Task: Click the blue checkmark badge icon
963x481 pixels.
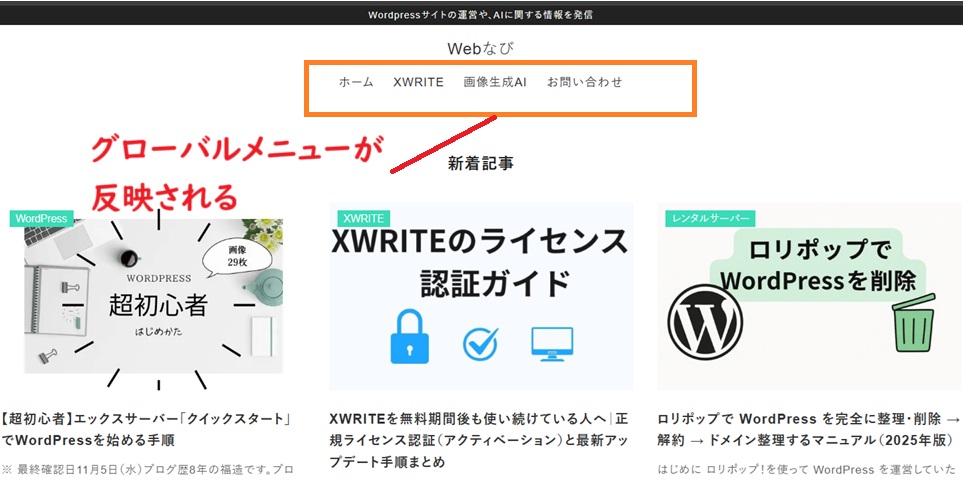Action: click(480, 343)
